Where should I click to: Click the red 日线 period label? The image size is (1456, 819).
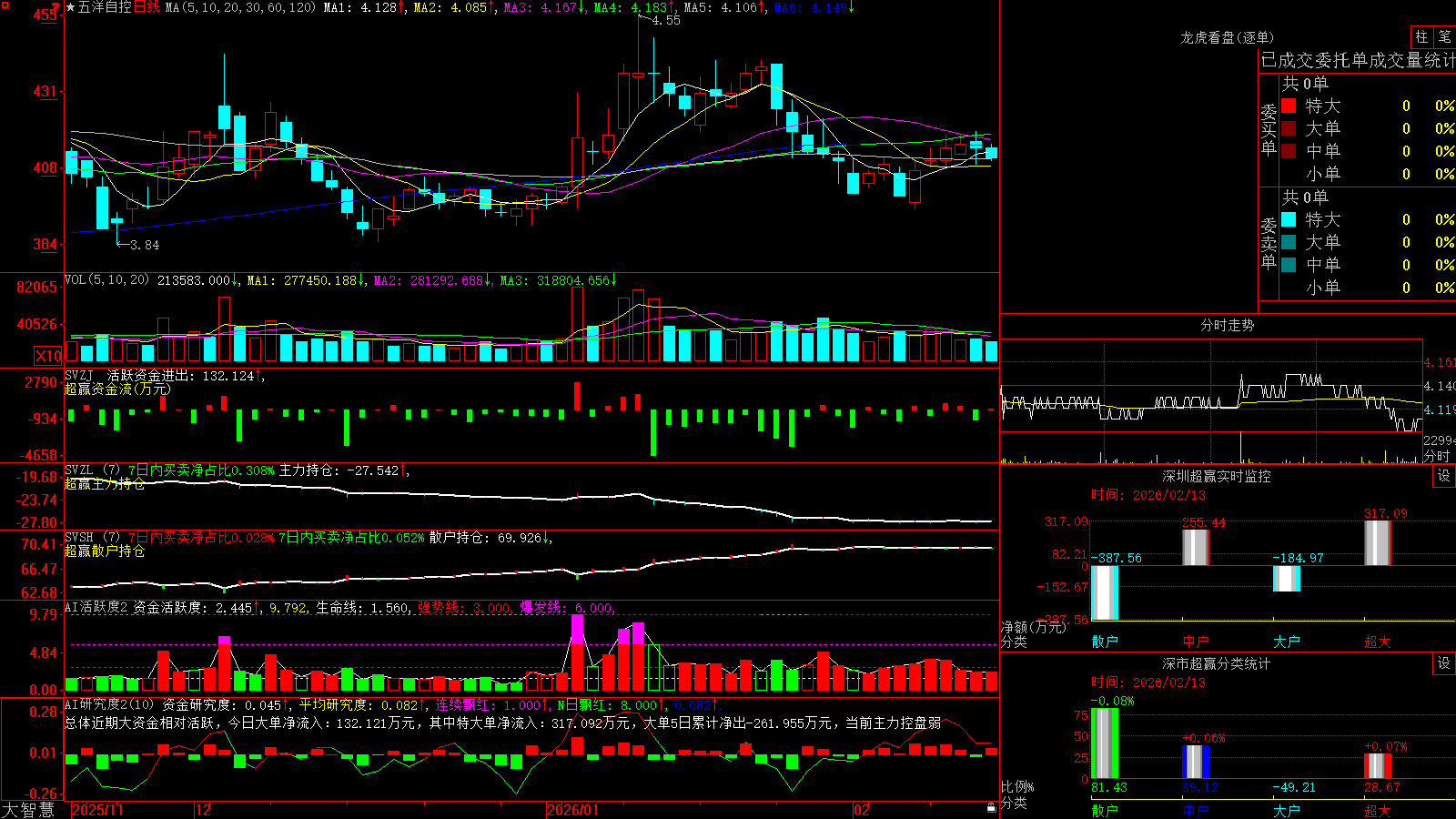point(147,7)
